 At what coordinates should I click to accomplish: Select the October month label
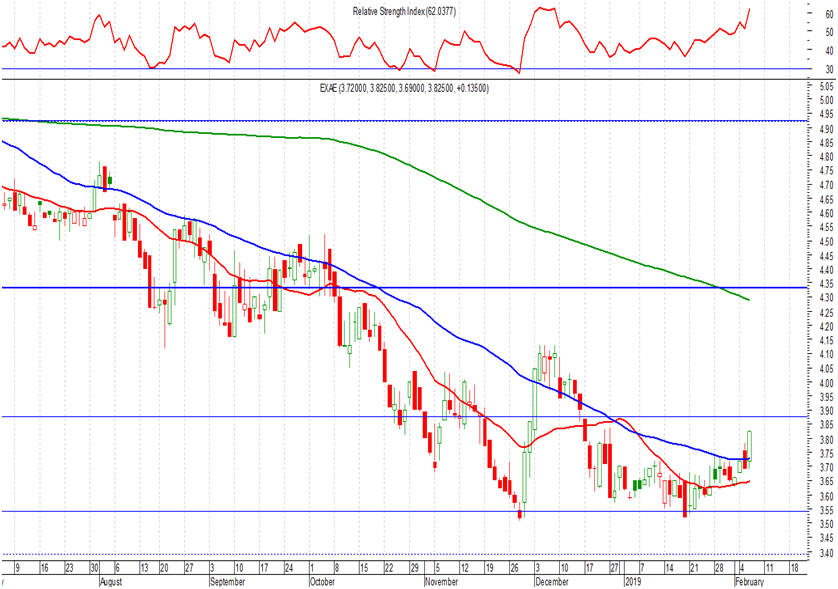322,582
